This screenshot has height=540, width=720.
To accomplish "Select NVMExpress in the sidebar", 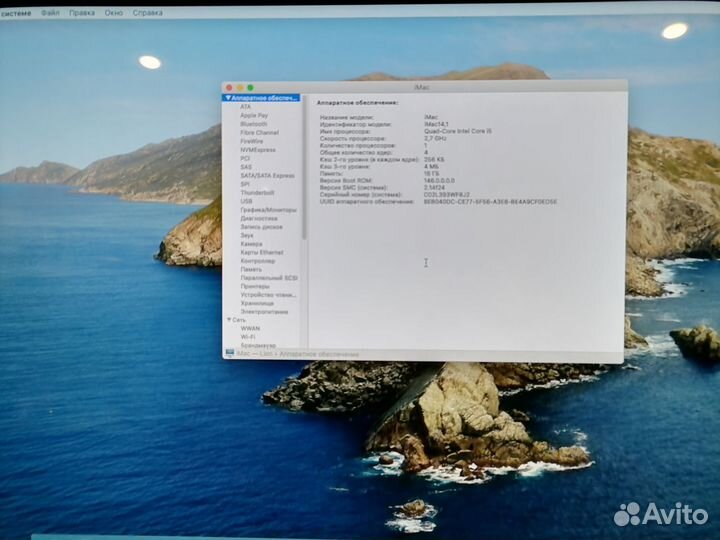I will (258, 150).
